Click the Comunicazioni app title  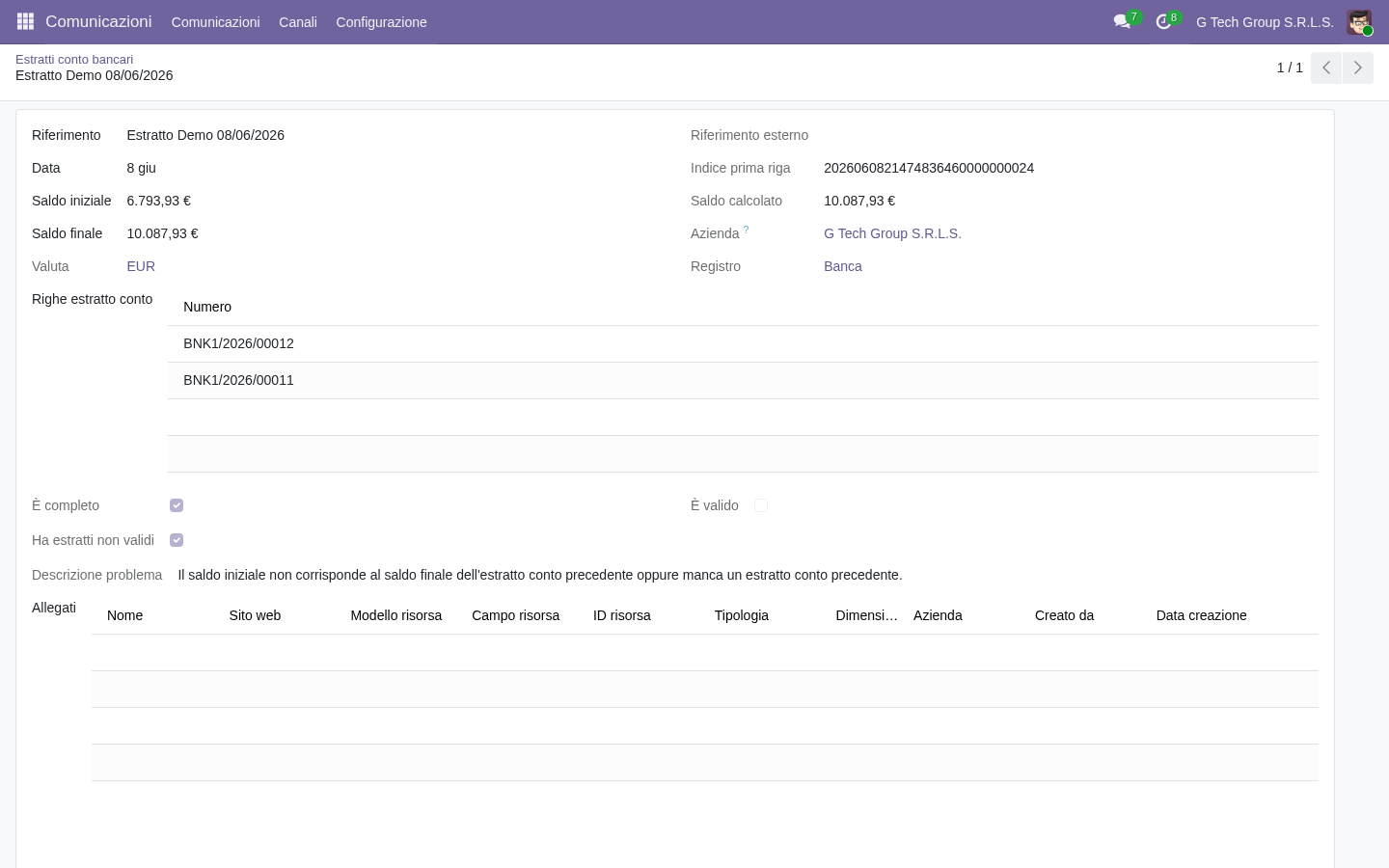(98, 21)
